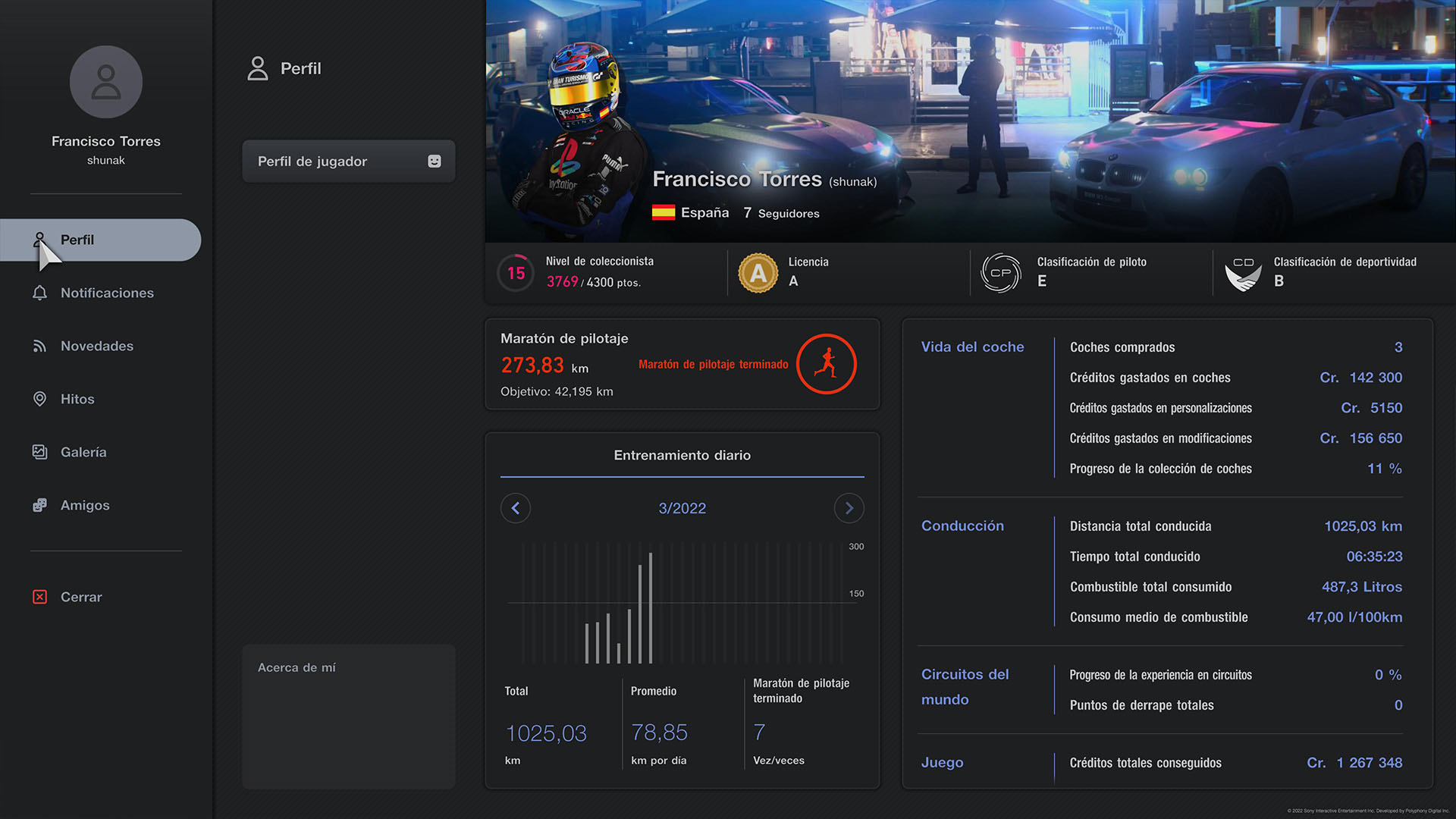Screen dimensions: 1456x819
Task: Click the Hitos location pin icon
Action: (40, 399)
